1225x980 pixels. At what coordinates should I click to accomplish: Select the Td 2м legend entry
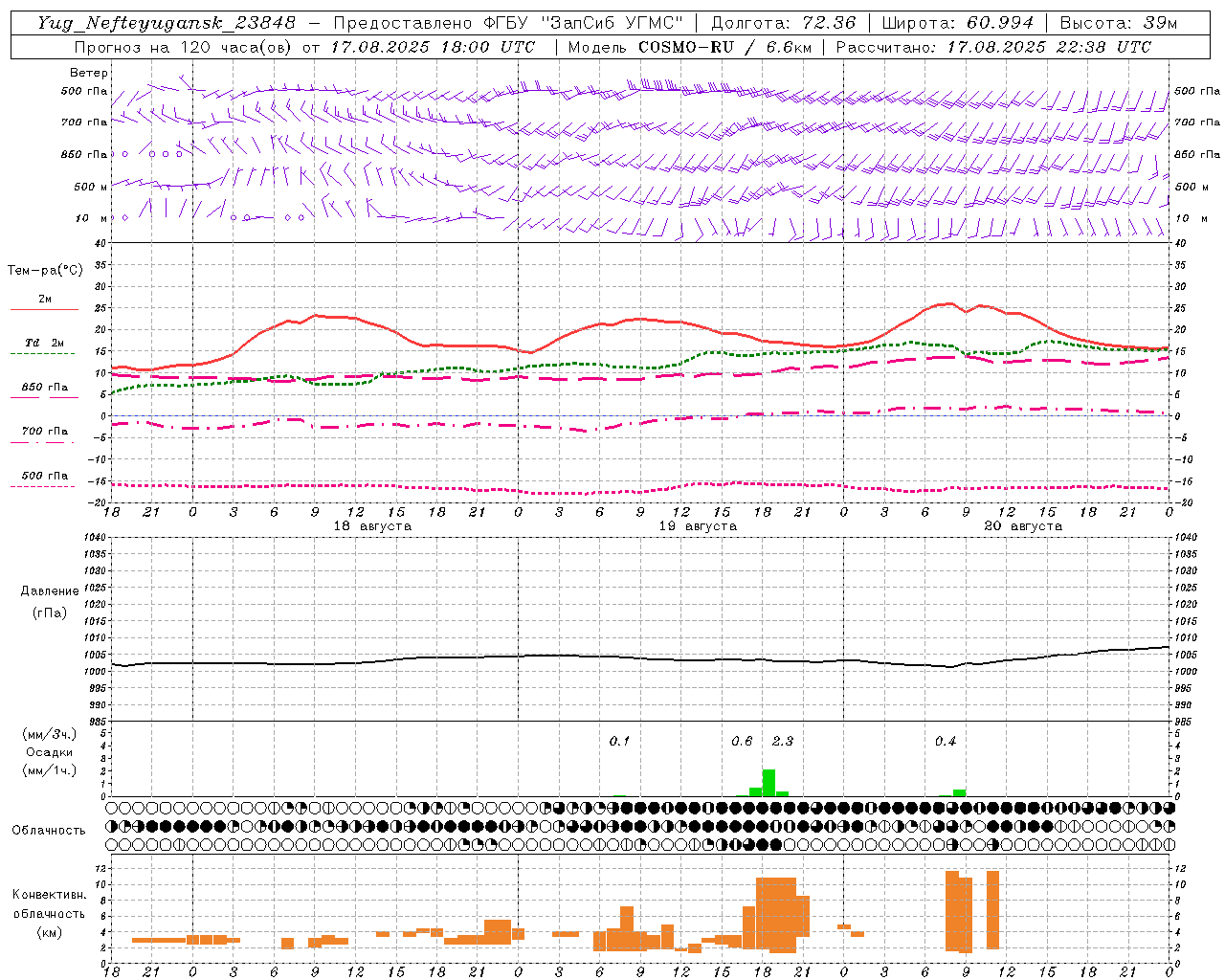[x=44, y=343]
